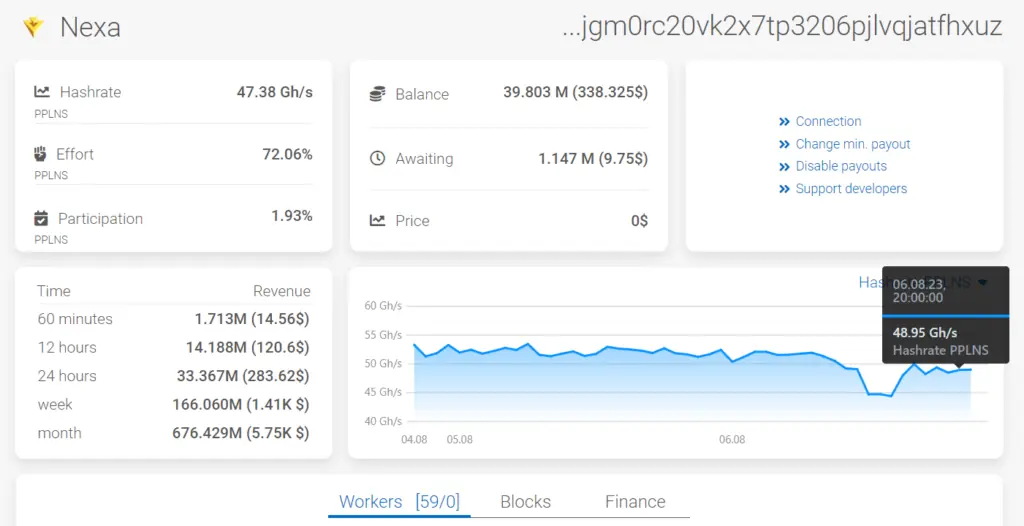Image resolution: width=1024 pixels, height=526 pixels.
Task: Click the Awaiting clock icon
Action: [377, 158]
